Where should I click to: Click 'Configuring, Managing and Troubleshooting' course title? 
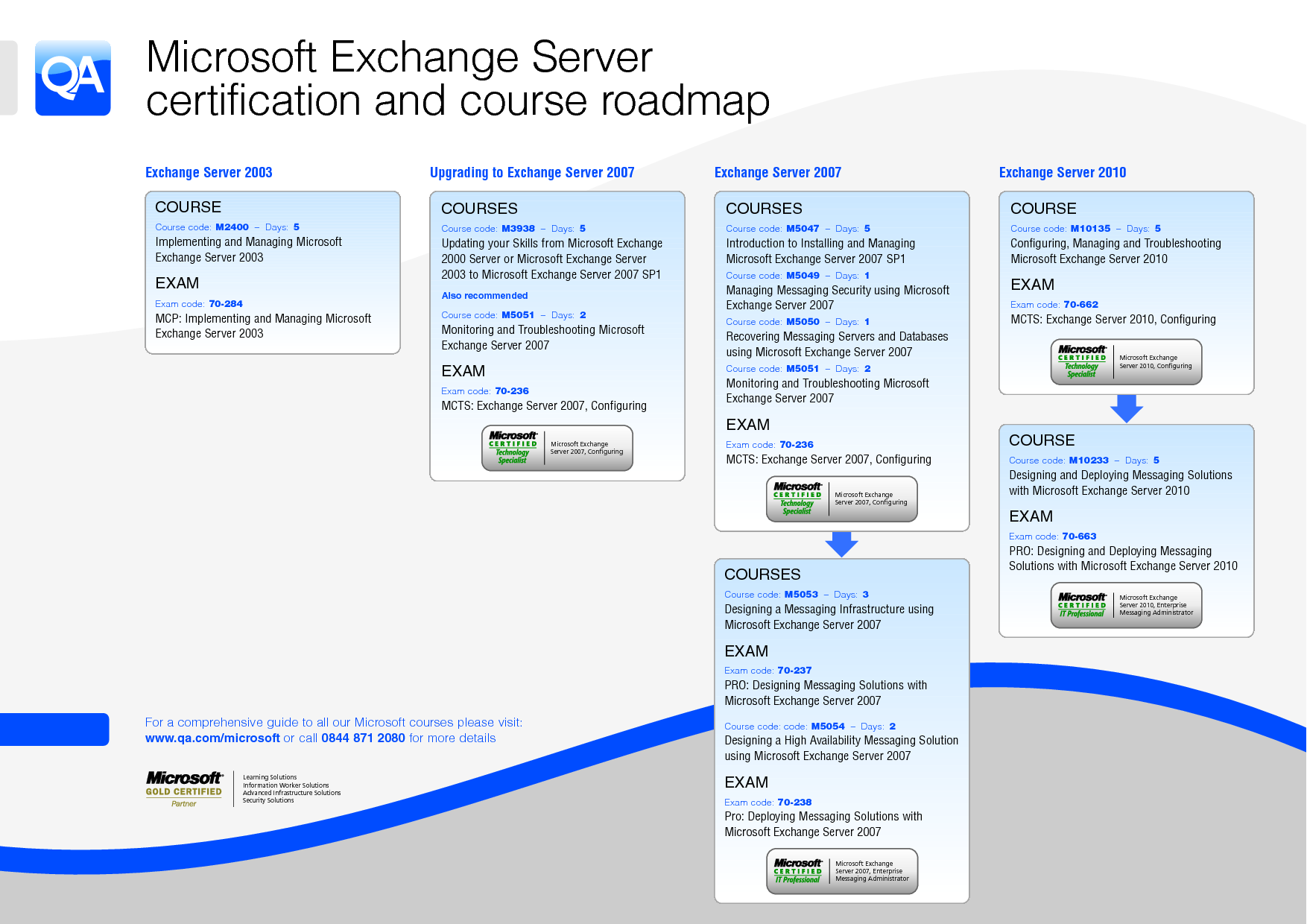1115,244
